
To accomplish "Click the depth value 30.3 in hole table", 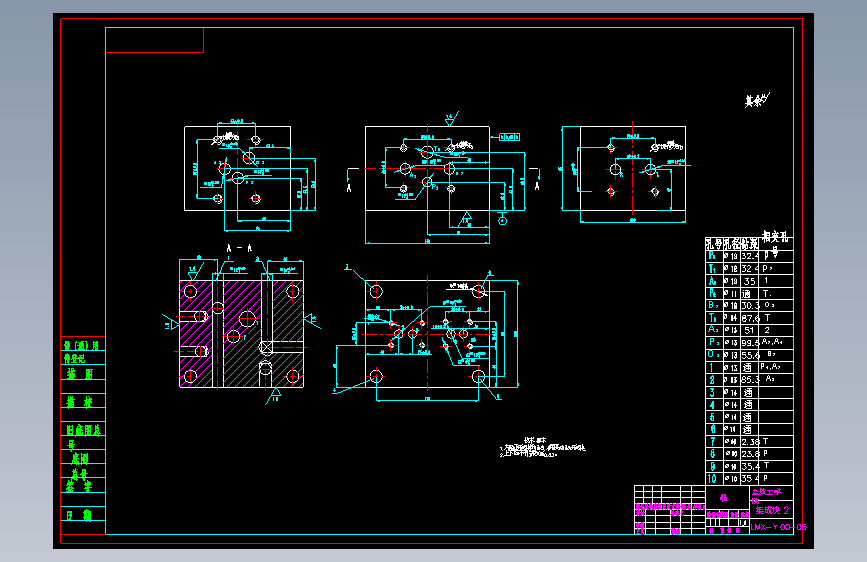I will [x=750, y=305].
